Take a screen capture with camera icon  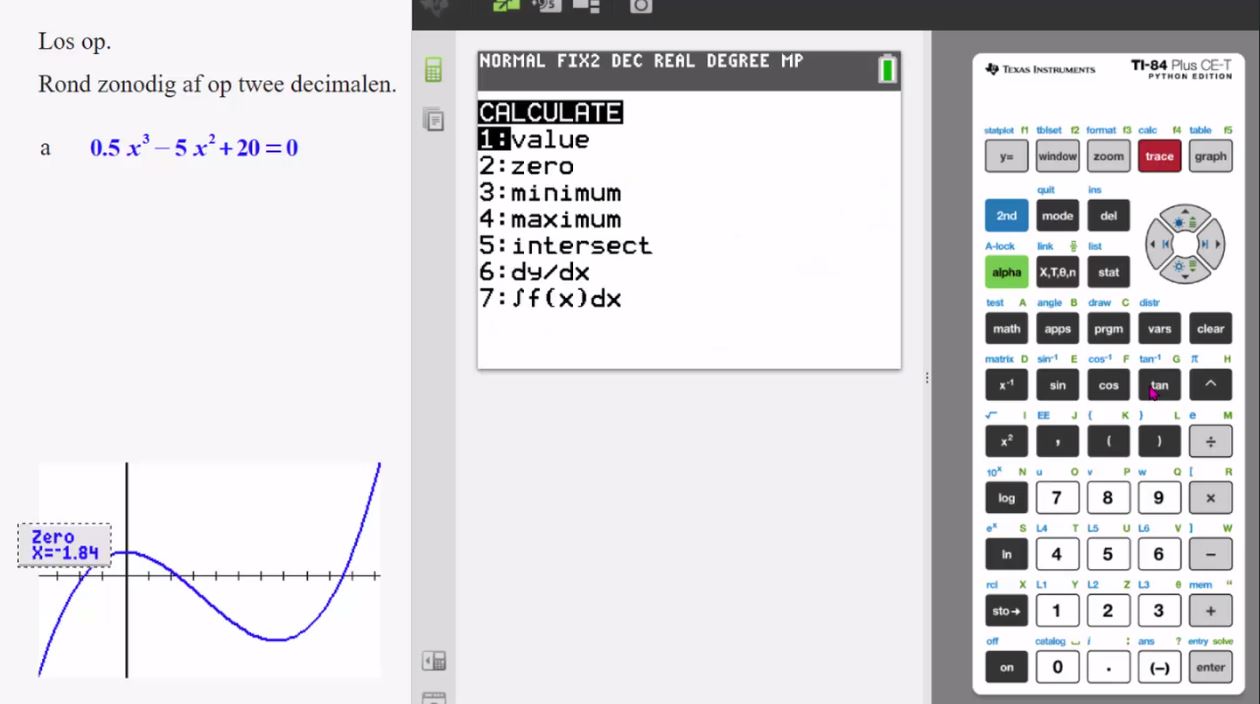pos(640,6)
